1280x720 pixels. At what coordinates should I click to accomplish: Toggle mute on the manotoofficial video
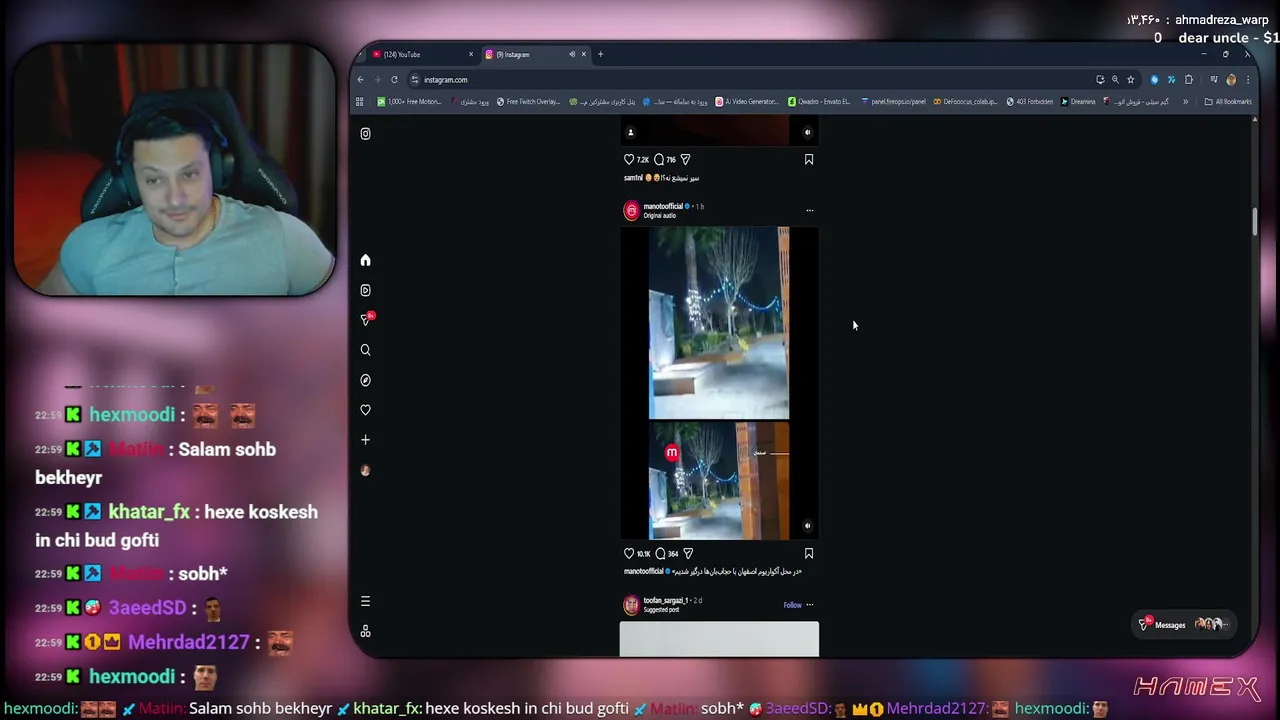coord(808,525)
